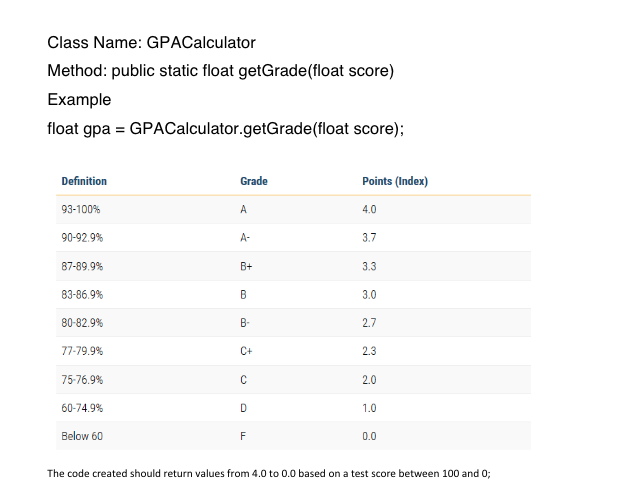This screenshot has height=499, width=628.
Task: Select the 'D' grade cell
Action: (x=244, y=408)
